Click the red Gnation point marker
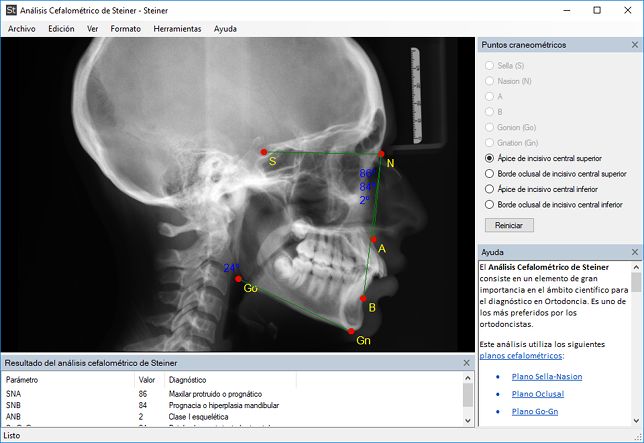 tap(351, 331)
